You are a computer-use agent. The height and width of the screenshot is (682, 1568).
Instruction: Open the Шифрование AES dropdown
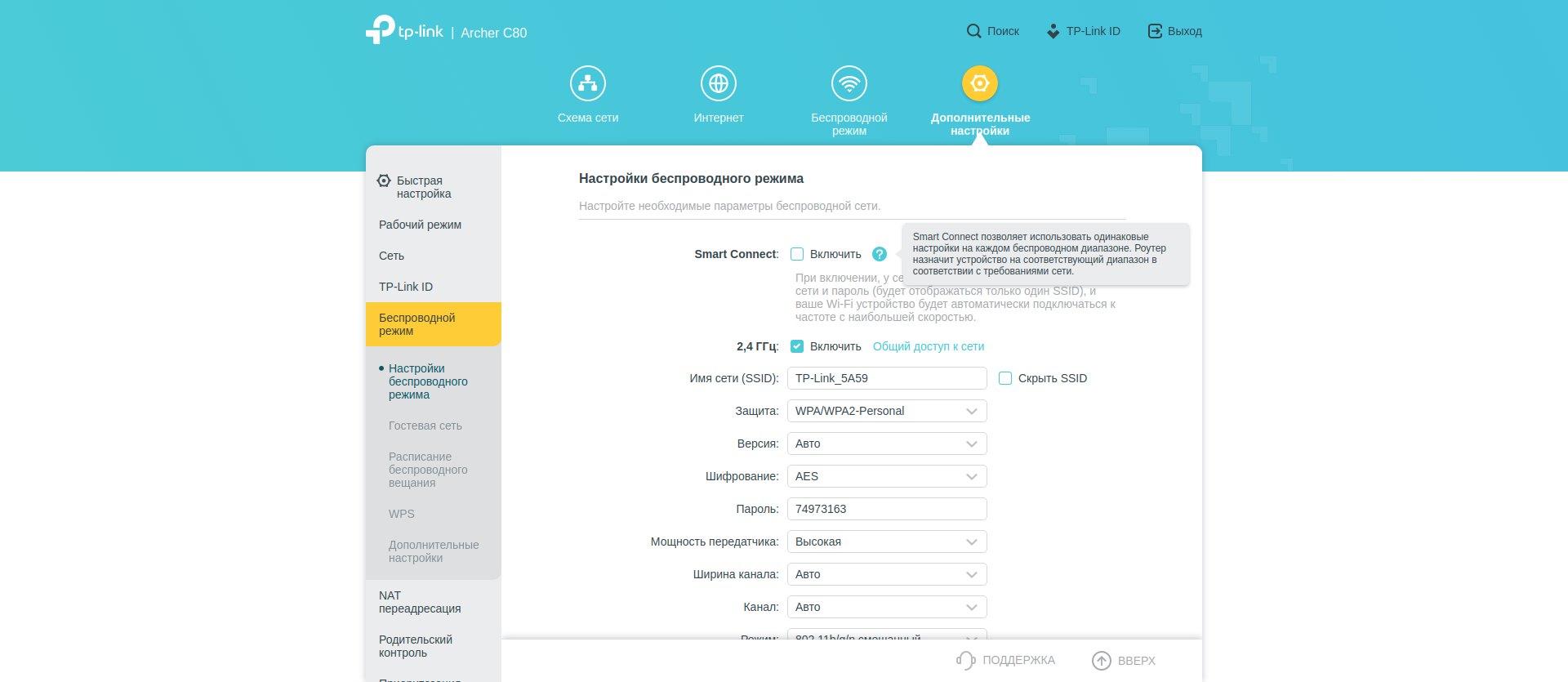click(x=887, y=476)
